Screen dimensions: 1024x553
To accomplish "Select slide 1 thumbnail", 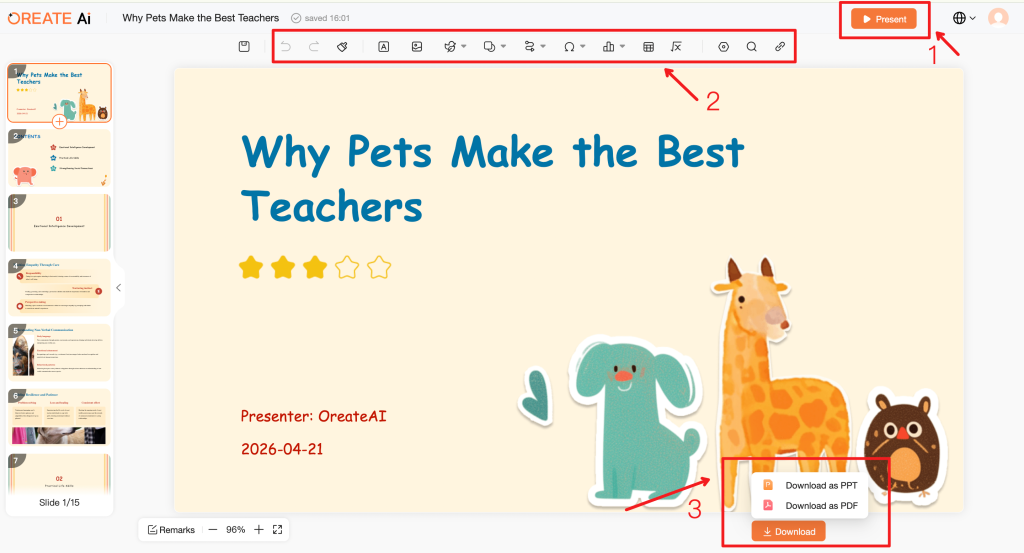I will (59, 92).
